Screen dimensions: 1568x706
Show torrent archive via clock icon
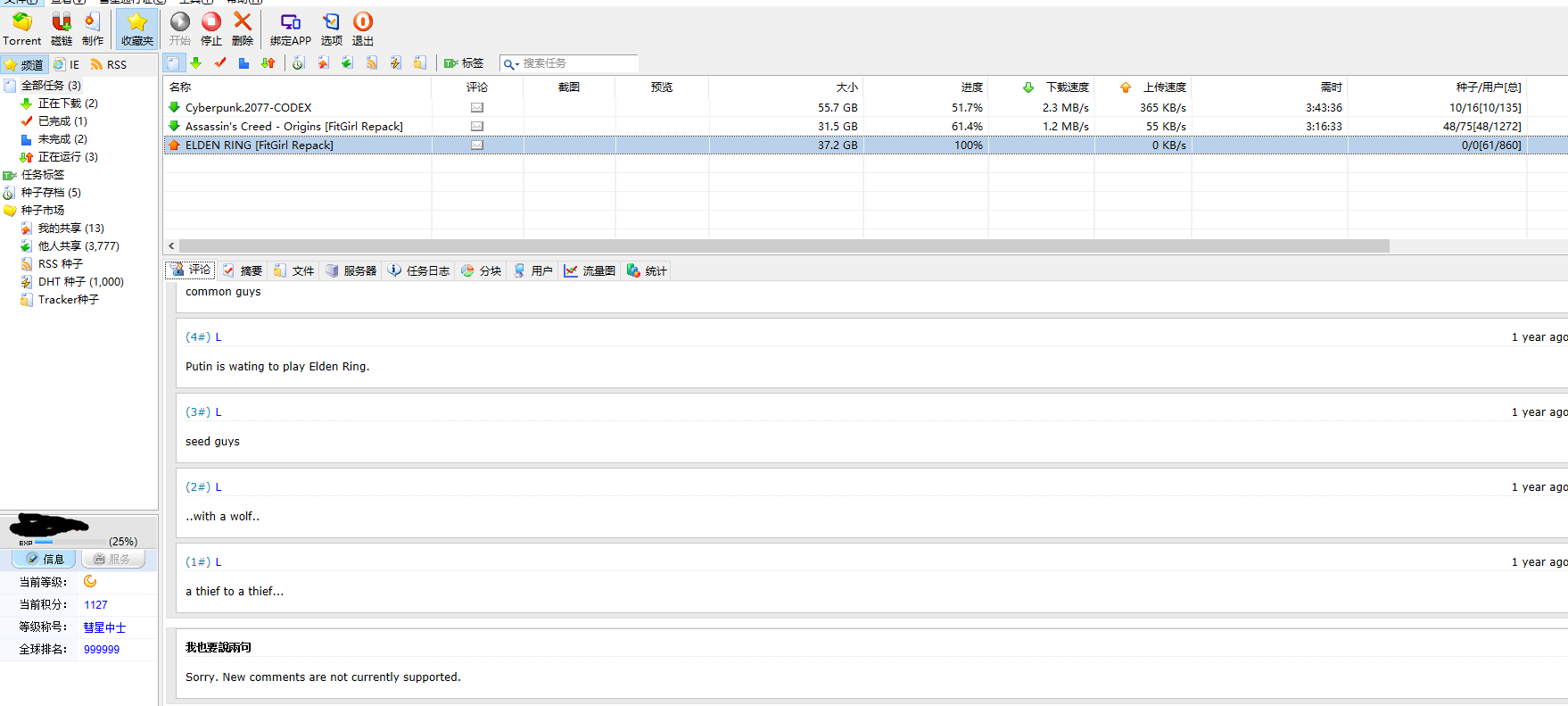299,62
